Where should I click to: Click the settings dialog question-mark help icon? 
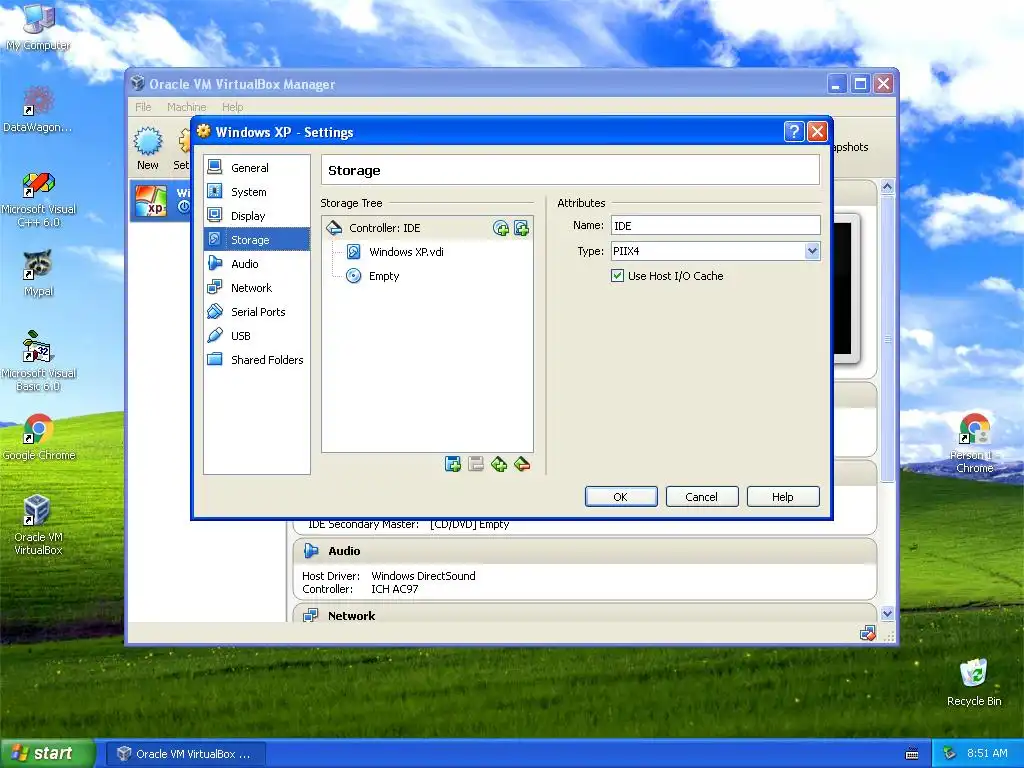[793, 132]
